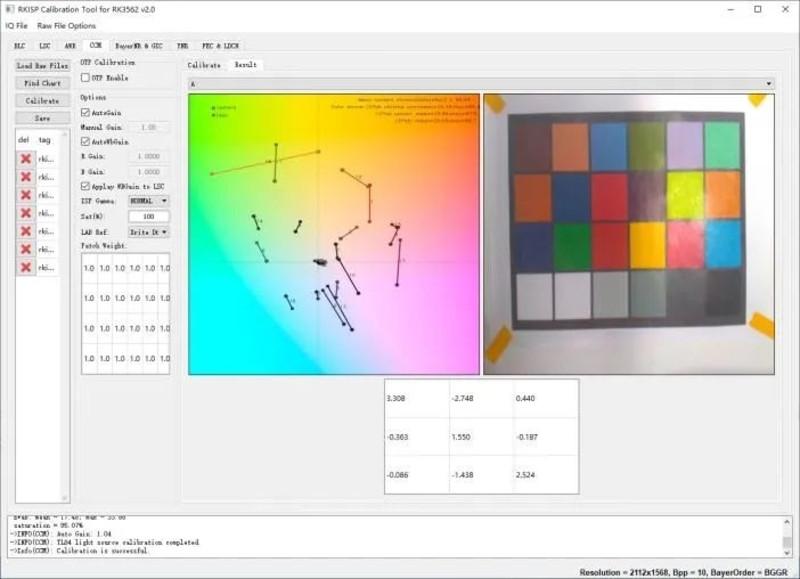Switch to the FEC & LDCH tab
Viewport: 800px width, 579px height.
coord(220,46)
